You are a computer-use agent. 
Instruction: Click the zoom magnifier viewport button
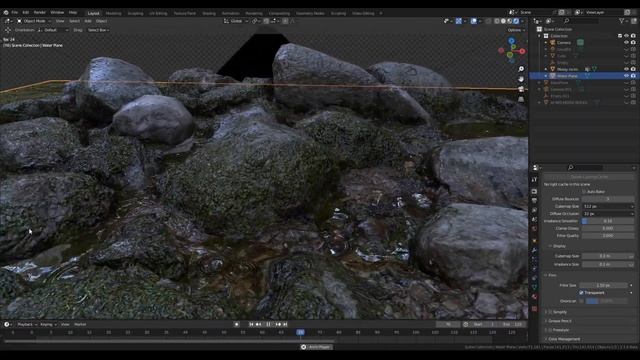(x=521, y=69)
